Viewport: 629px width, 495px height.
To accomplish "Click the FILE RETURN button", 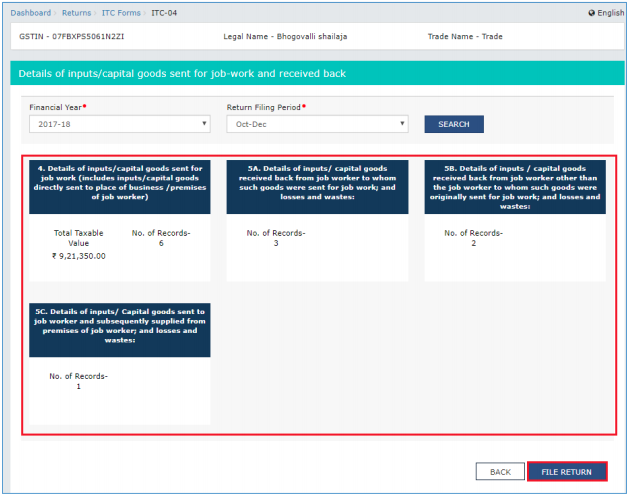I will 566,472.
